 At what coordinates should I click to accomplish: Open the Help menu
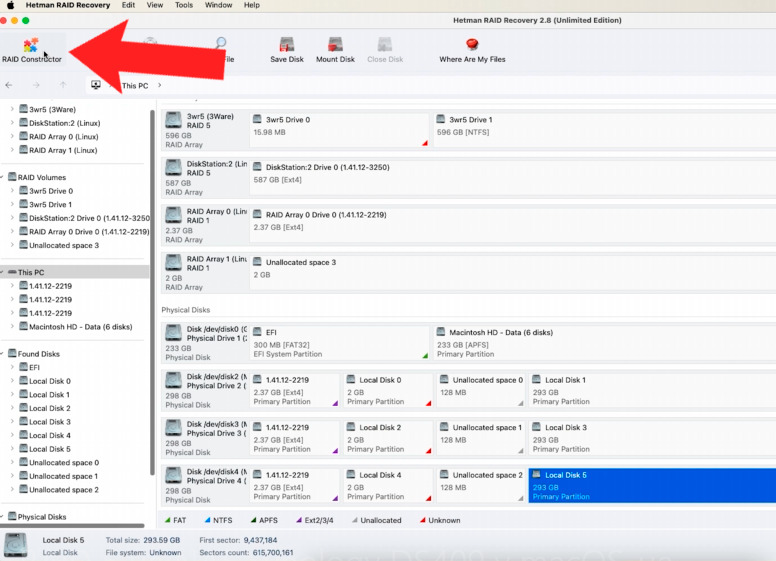251,5
